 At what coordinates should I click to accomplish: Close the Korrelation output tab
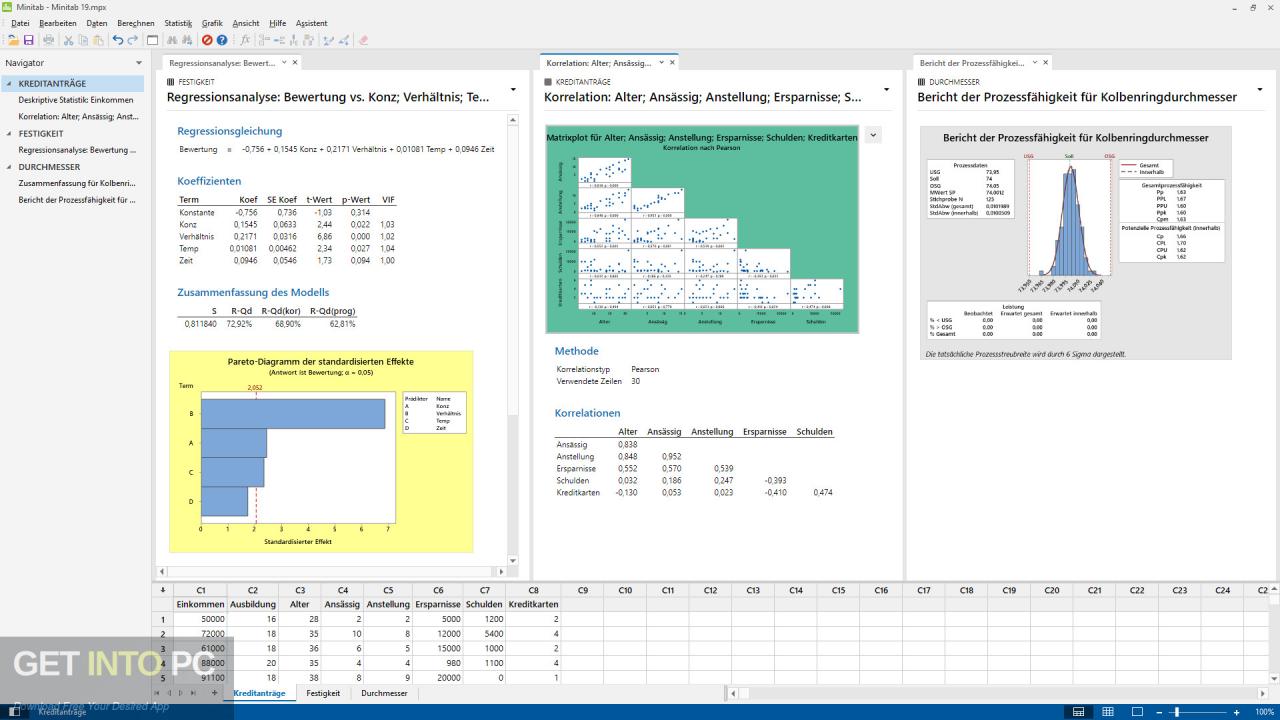(672, 62)
